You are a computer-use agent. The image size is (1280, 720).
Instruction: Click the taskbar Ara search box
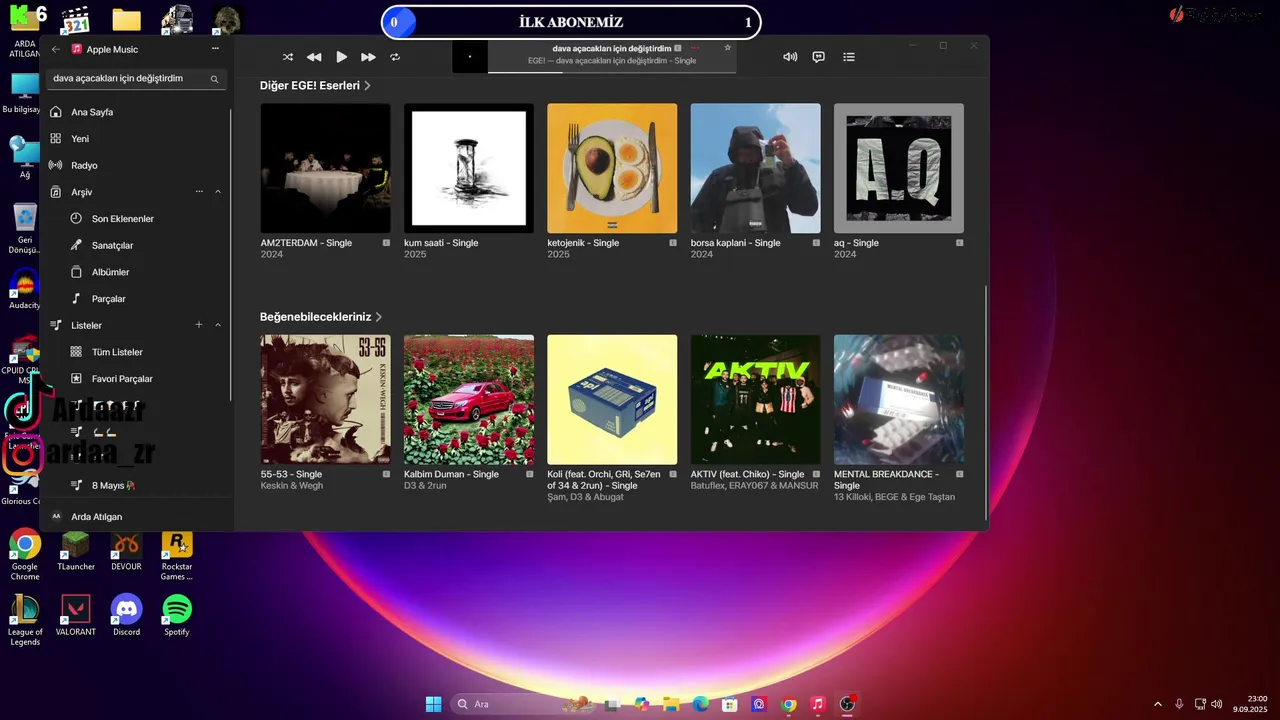pos(522,704)
